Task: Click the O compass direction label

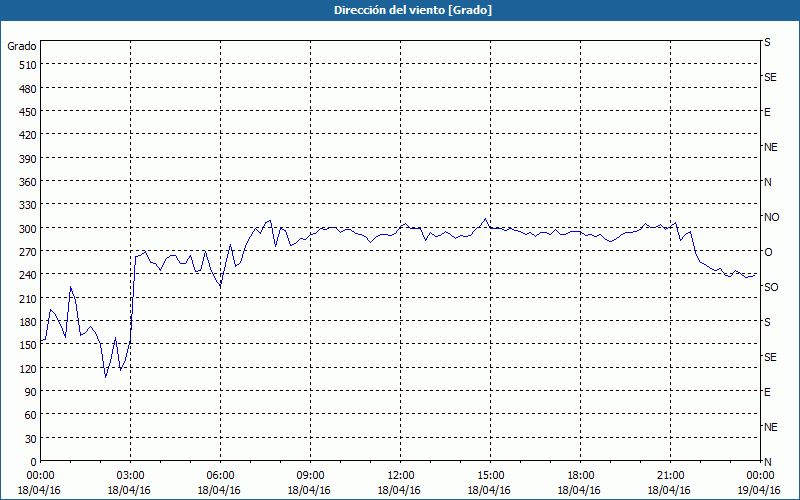Action: [768, 252]
